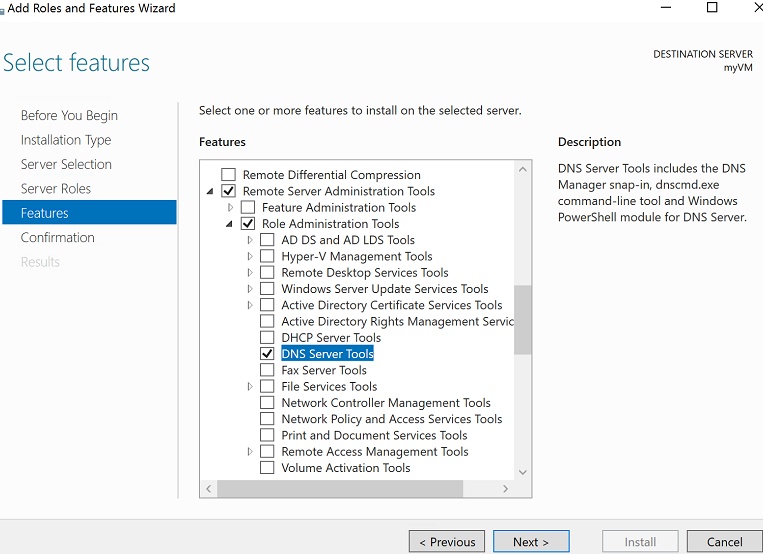
Task: Expand Hyper-V Management Tools node
Action: [x=250, y=256]
